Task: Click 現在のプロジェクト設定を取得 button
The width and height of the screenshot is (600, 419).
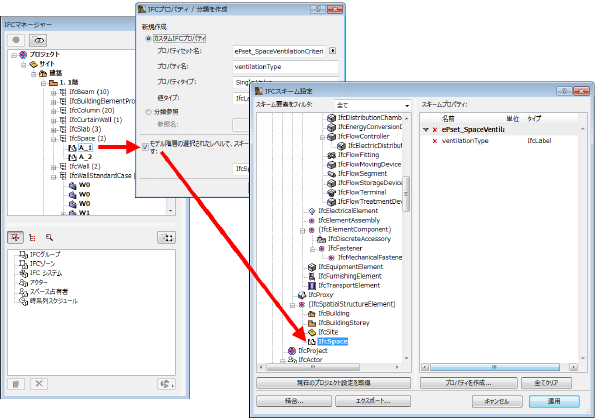Action: (x=333, y=383)
